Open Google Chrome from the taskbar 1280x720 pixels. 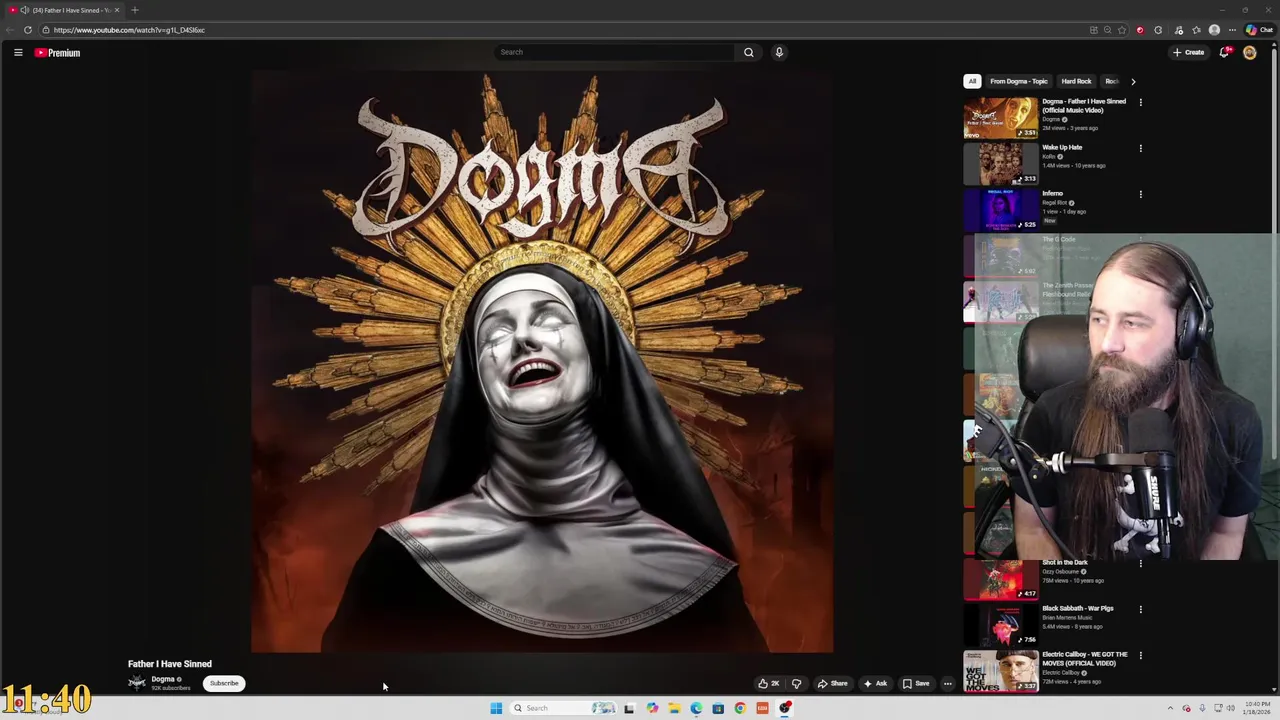[x=740, y=708]
